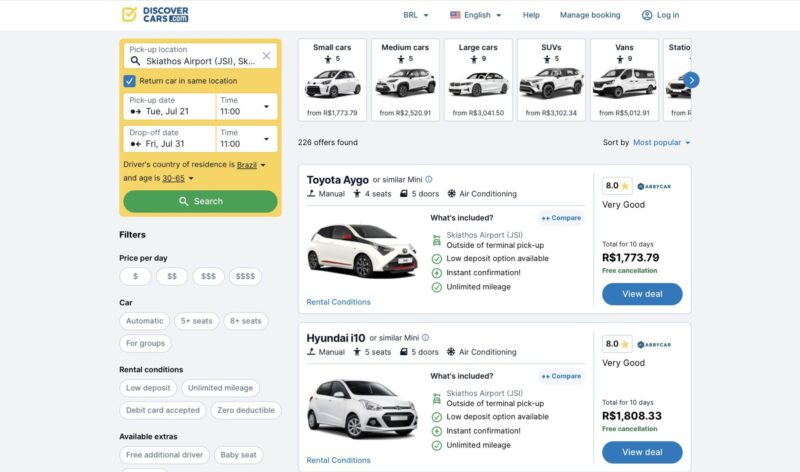
Task: Change driver's country of residence Brazil
Action: click(x=251, y=165)
